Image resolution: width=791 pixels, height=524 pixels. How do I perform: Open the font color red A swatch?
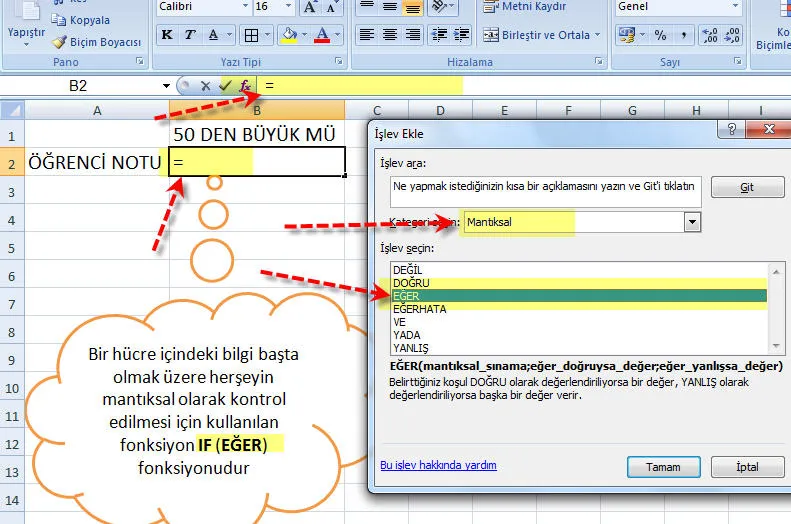[x=322, y=35]
